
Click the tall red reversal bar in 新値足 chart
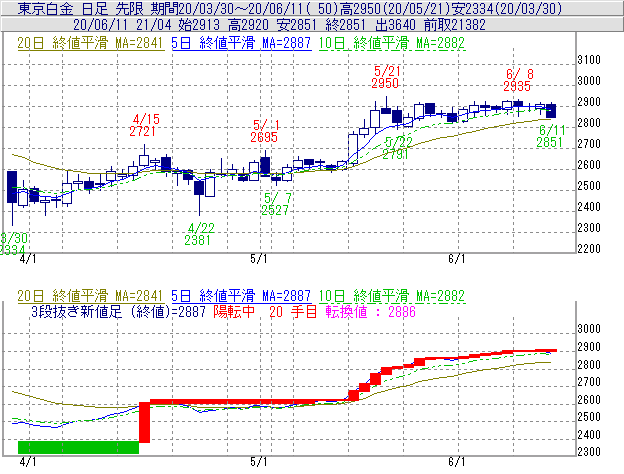pos(144,422)
